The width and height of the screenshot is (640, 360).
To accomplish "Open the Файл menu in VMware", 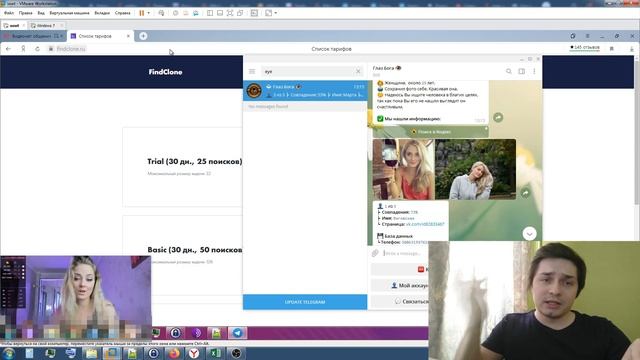I will click(x=9, y=13).
